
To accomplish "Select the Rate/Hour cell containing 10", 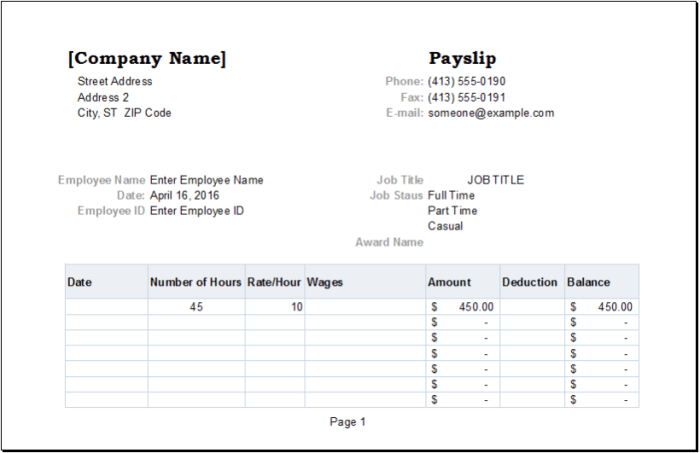I will [x=275, y=307].
